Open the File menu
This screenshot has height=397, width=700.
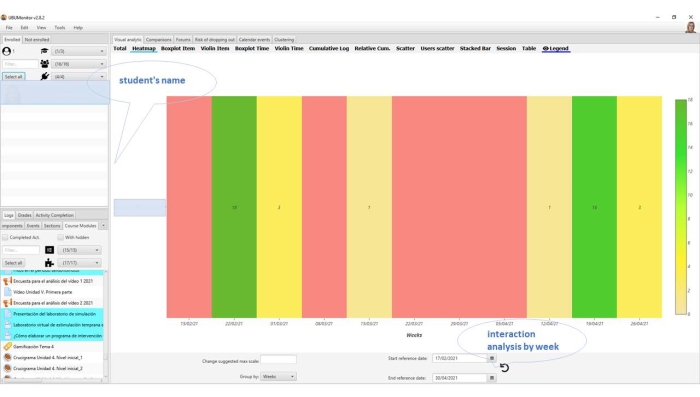tap(9, 28)
